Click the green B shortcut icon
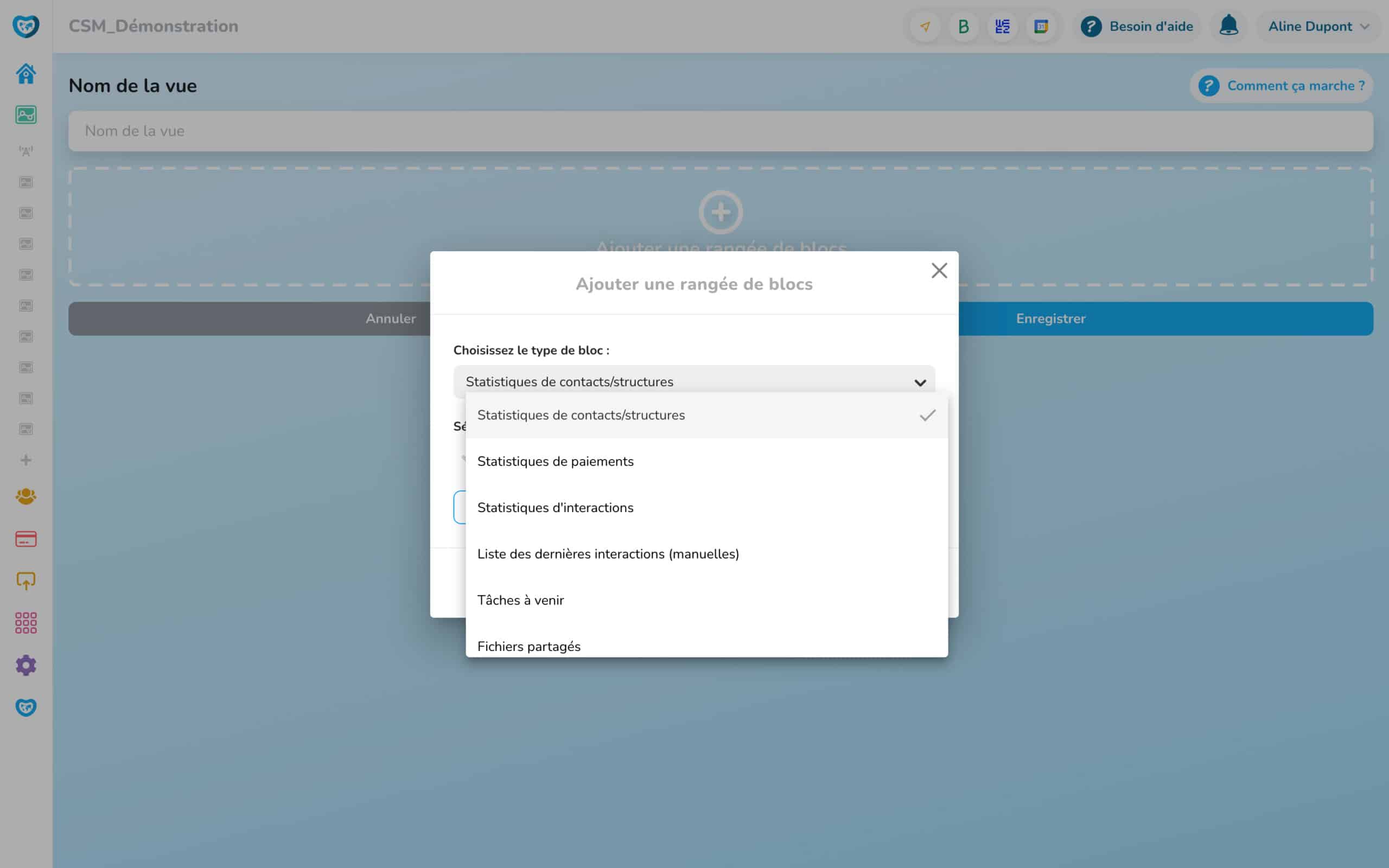Viewport: 1389px width, 868px height. pyautogui.click(x=964, y=27)
